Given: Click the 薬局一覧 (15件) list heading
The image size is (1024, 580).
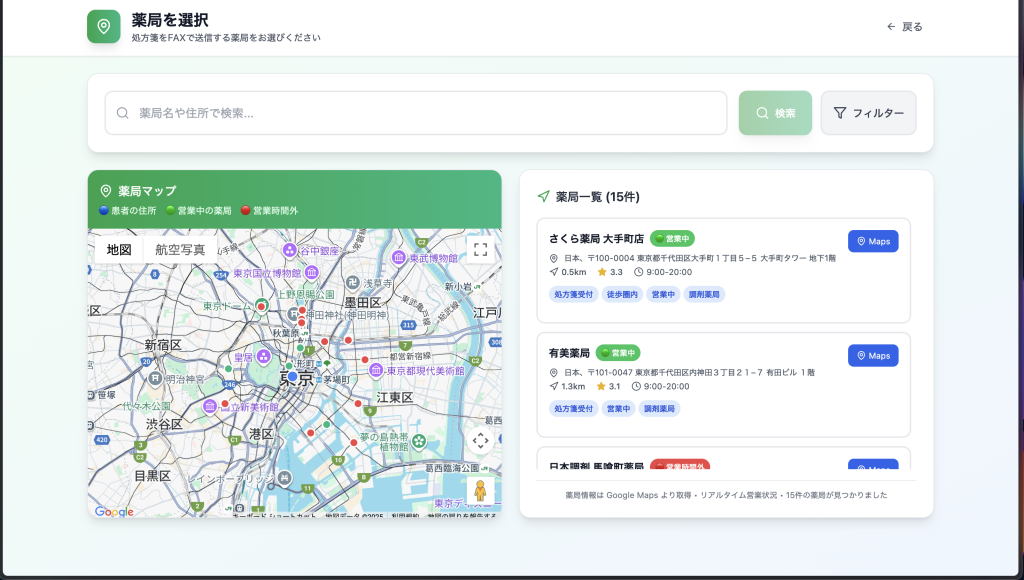Looking at the screenshot, I should [x=598, y=197].
